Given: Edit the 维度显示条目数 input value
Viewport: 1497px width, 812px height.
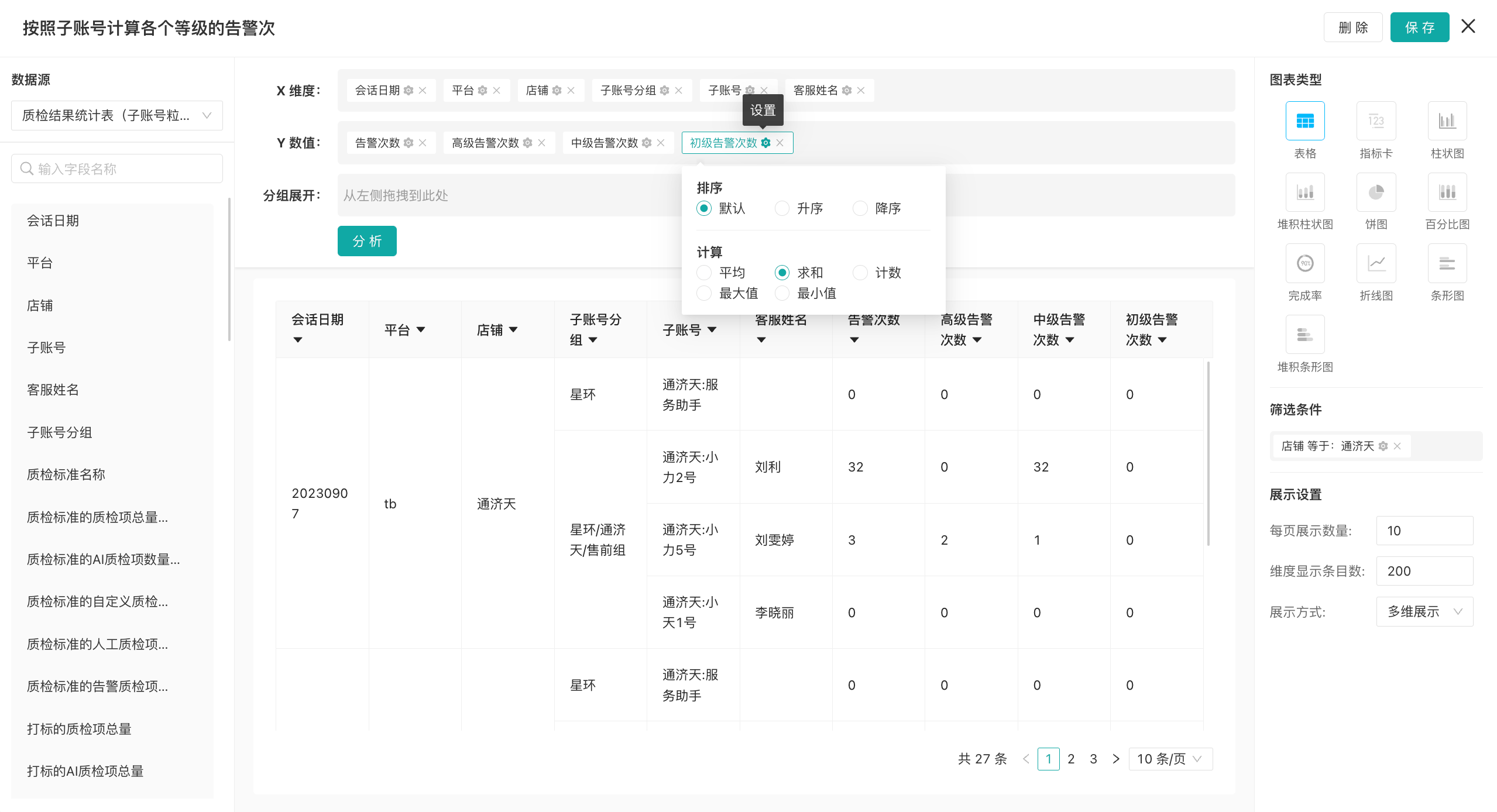Looking at the screenshot, I should tap(1424, 571).
